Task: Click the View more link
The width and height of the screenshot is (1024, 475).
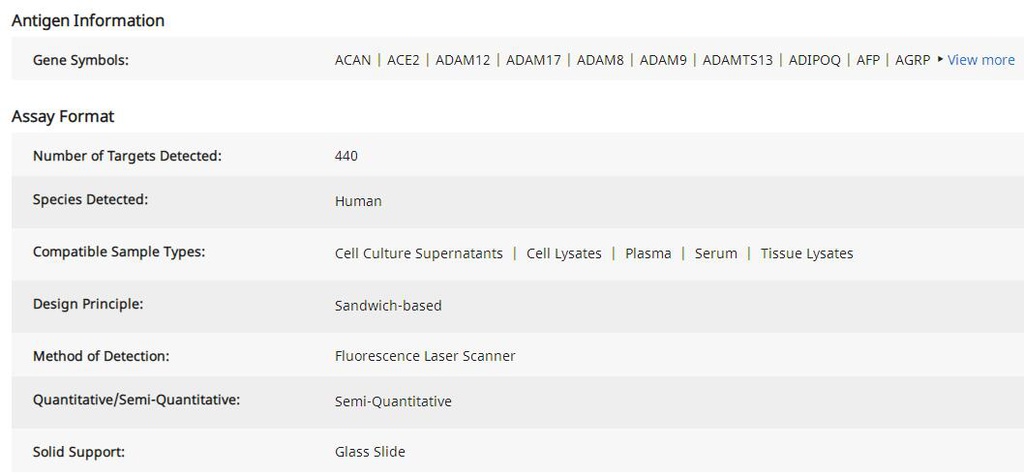Action: 981,60
